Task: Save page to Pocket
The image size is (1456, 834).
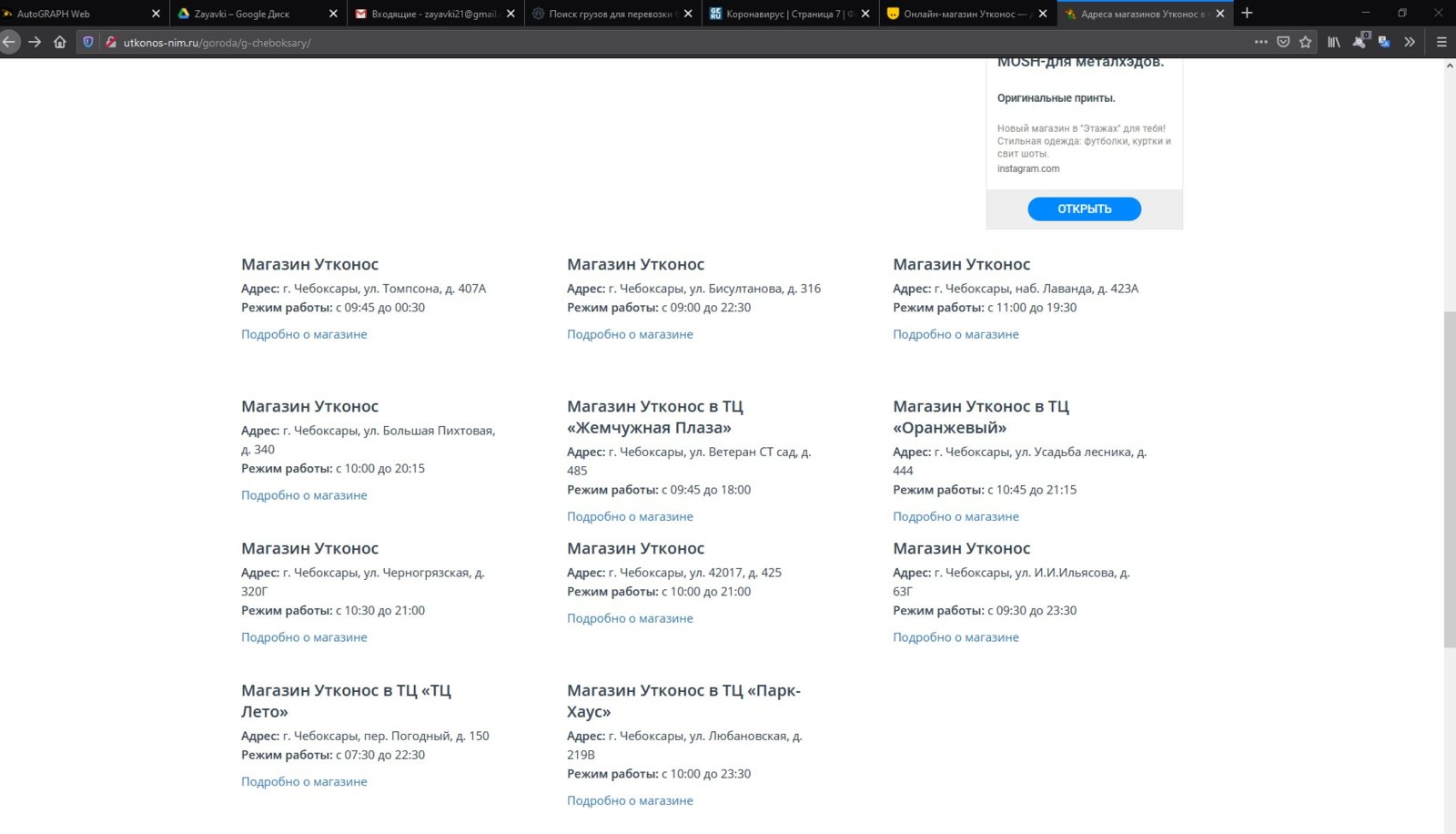Action: [x=1283, y=42]
